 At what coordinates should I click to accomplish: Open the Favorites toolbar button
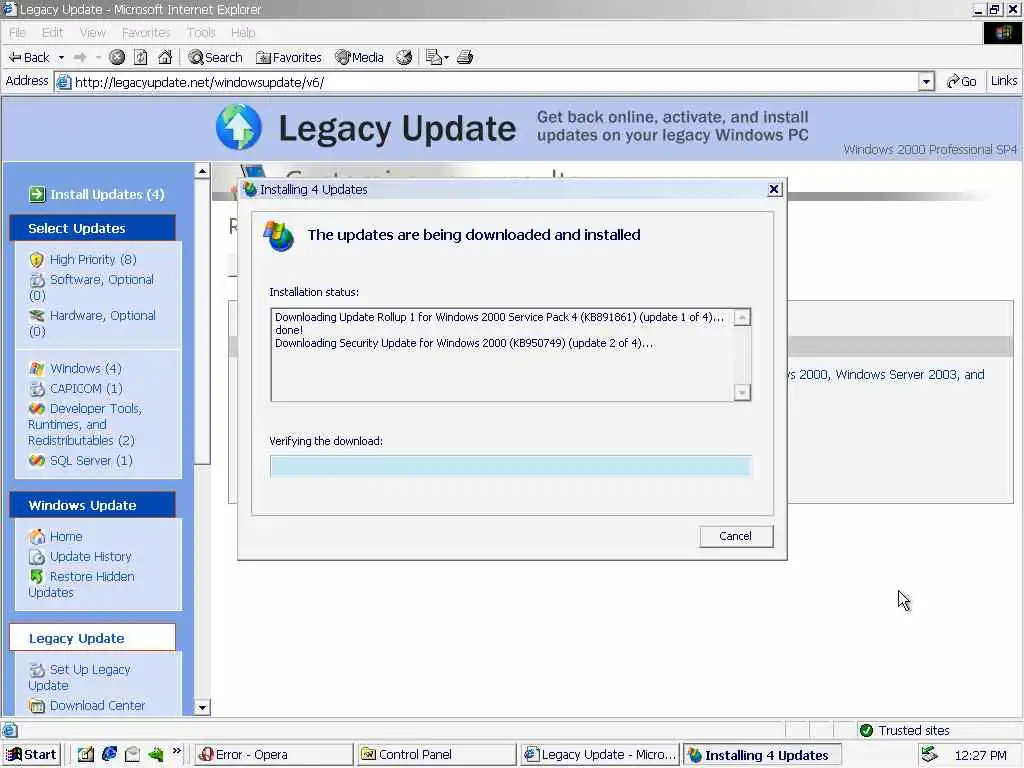[289, 57]
